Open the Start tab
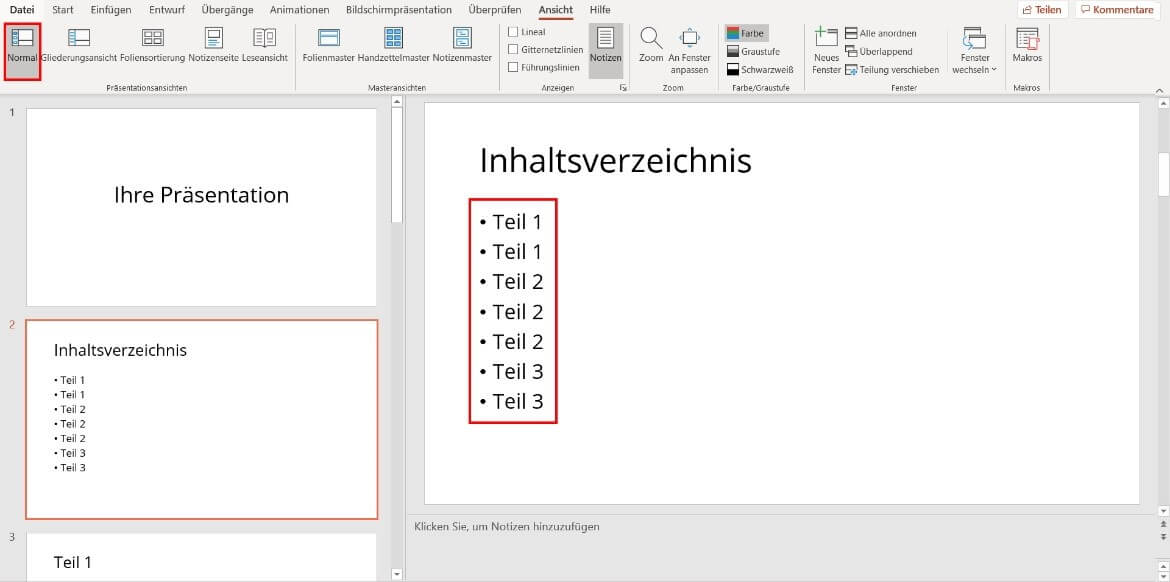The height and width of the screenshot is (582, 1170). point(63,10)
